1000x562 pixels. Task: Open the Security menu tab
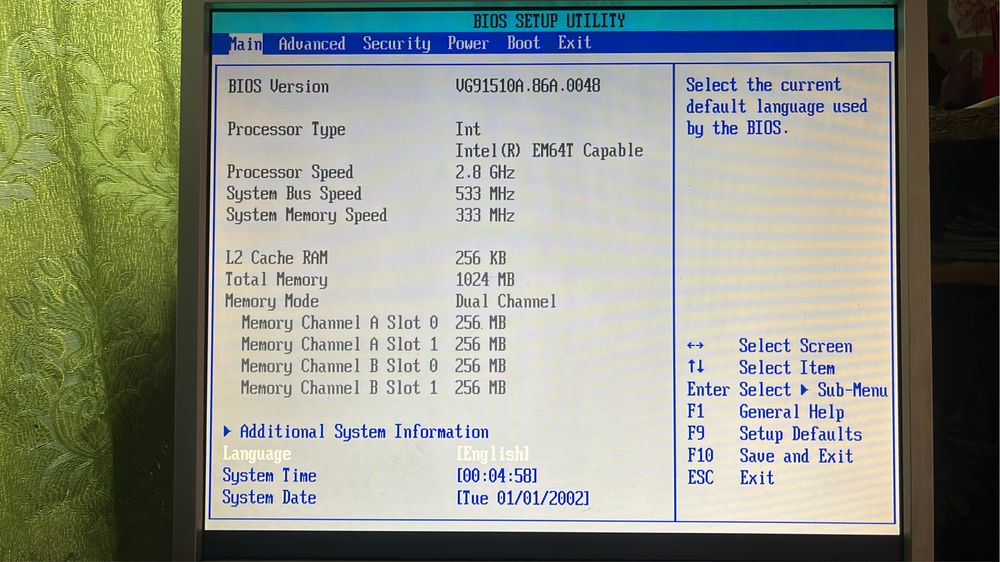click(x=397, y=43)
